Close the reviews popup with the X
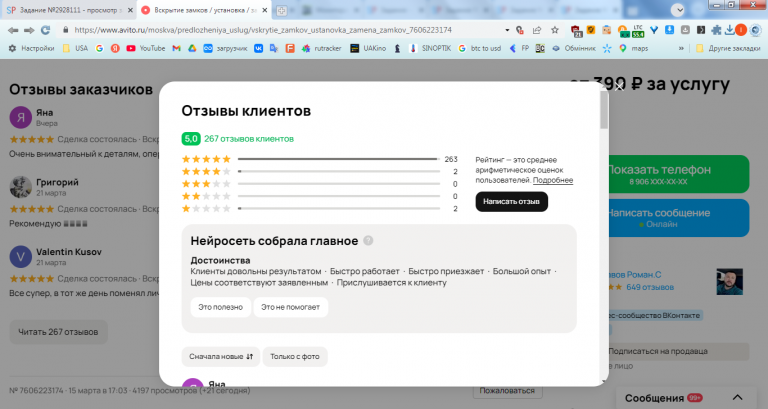The width and height of the screenshot is (768, 409). click(619, 87)
